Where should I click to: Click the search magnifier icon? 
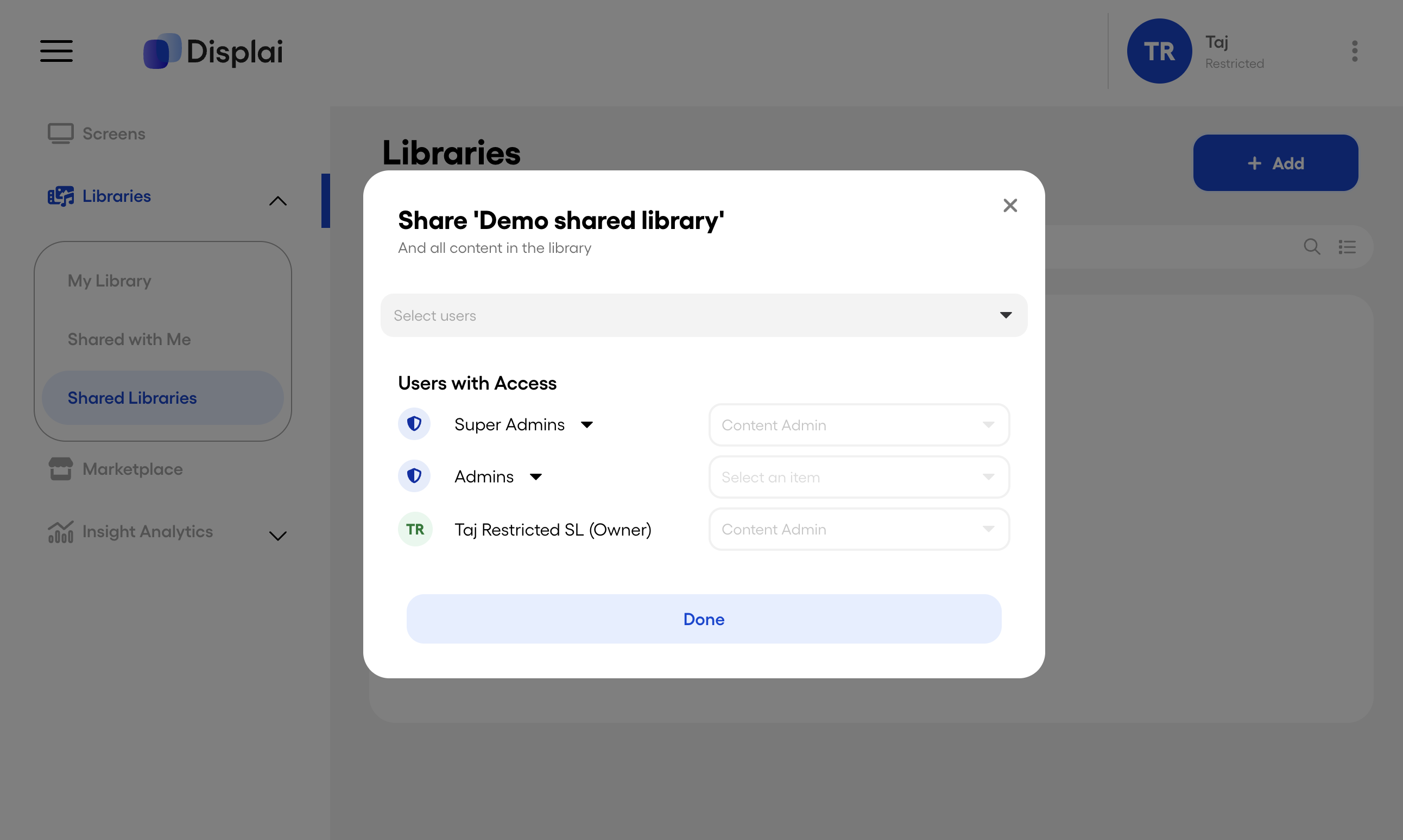click(x=1312, y=247)
